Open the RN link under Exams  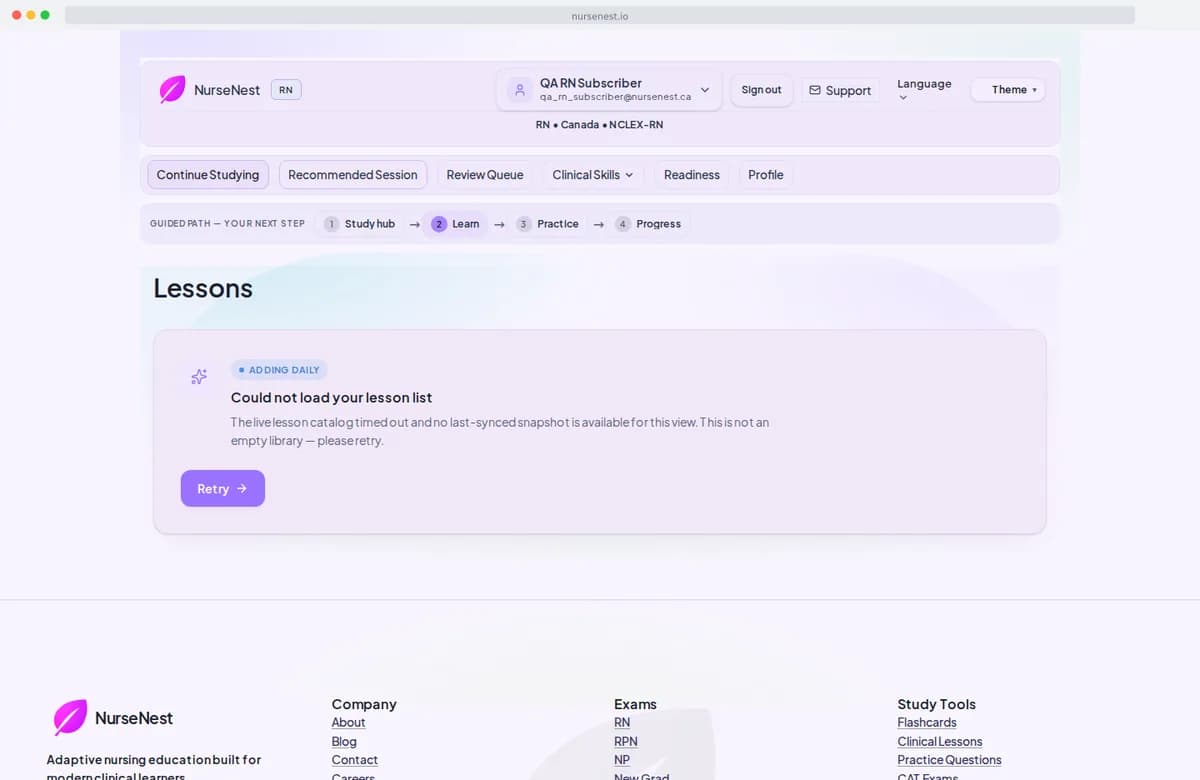[622, 723]
